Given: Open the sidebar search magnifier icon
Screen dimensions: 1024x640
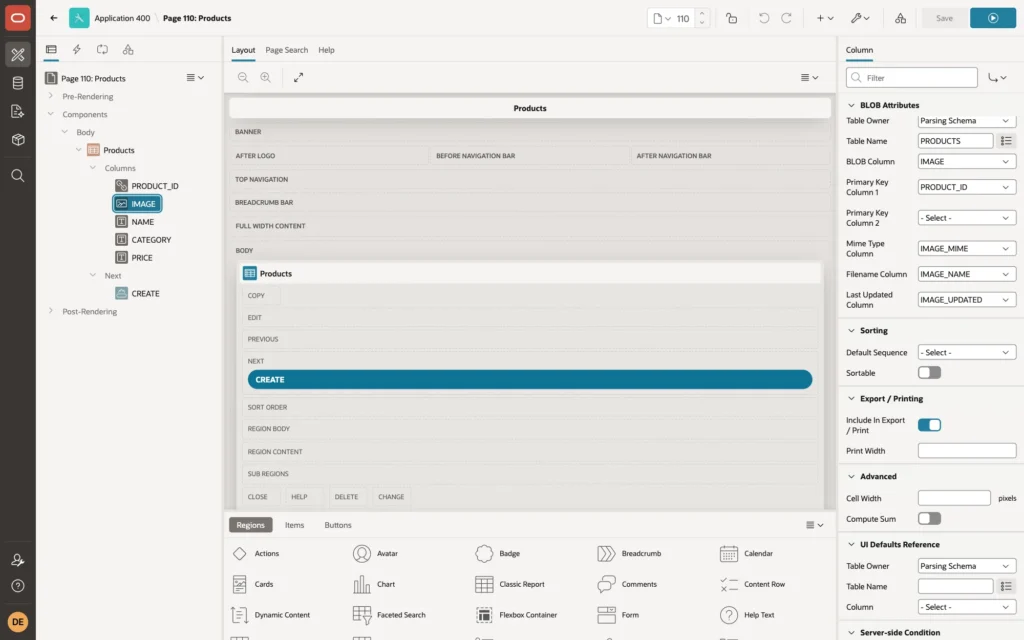Looking at the screenshot, I should point(18,176).
